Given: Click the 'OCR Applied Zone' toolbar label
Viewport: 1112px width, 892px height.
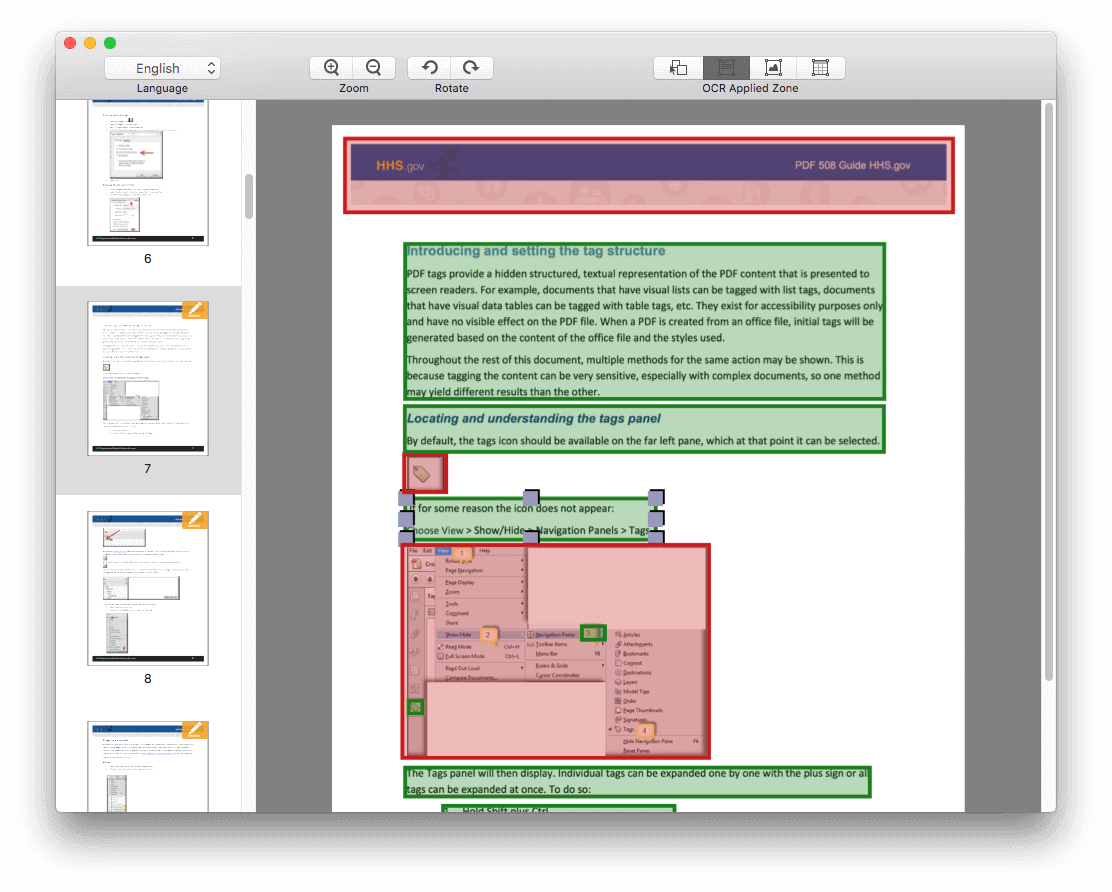Looking at the screenshot, I should point(750,88).
